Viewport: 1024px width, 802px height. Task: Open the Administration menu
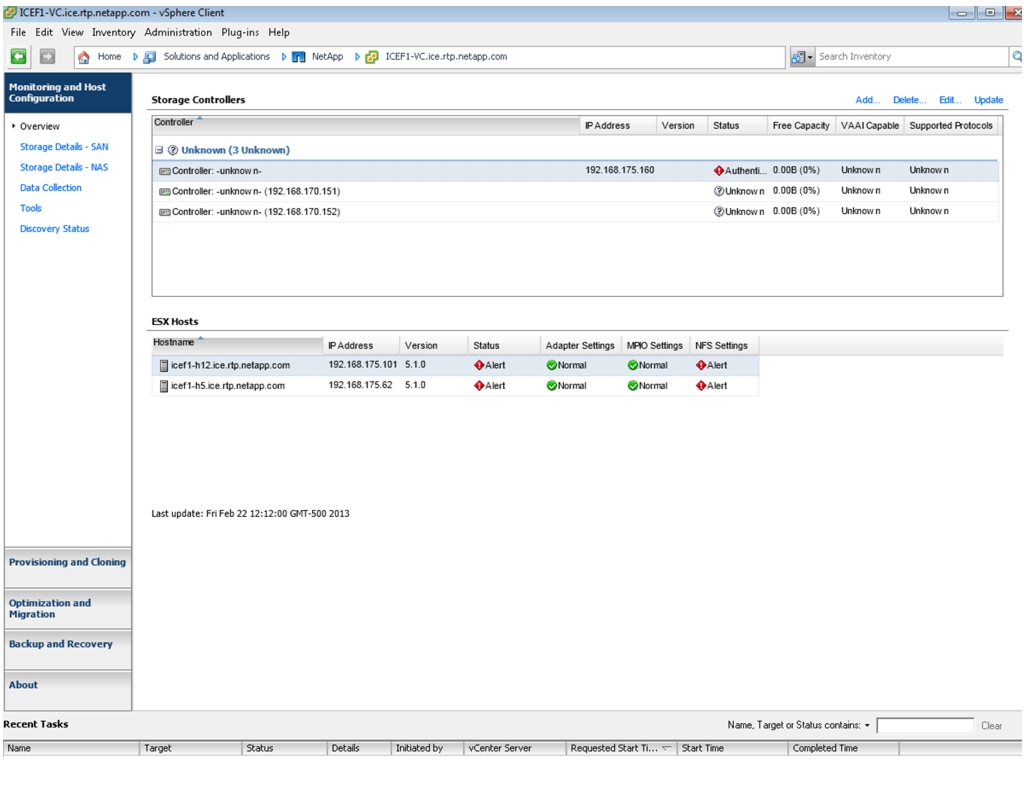coord(178,33)
